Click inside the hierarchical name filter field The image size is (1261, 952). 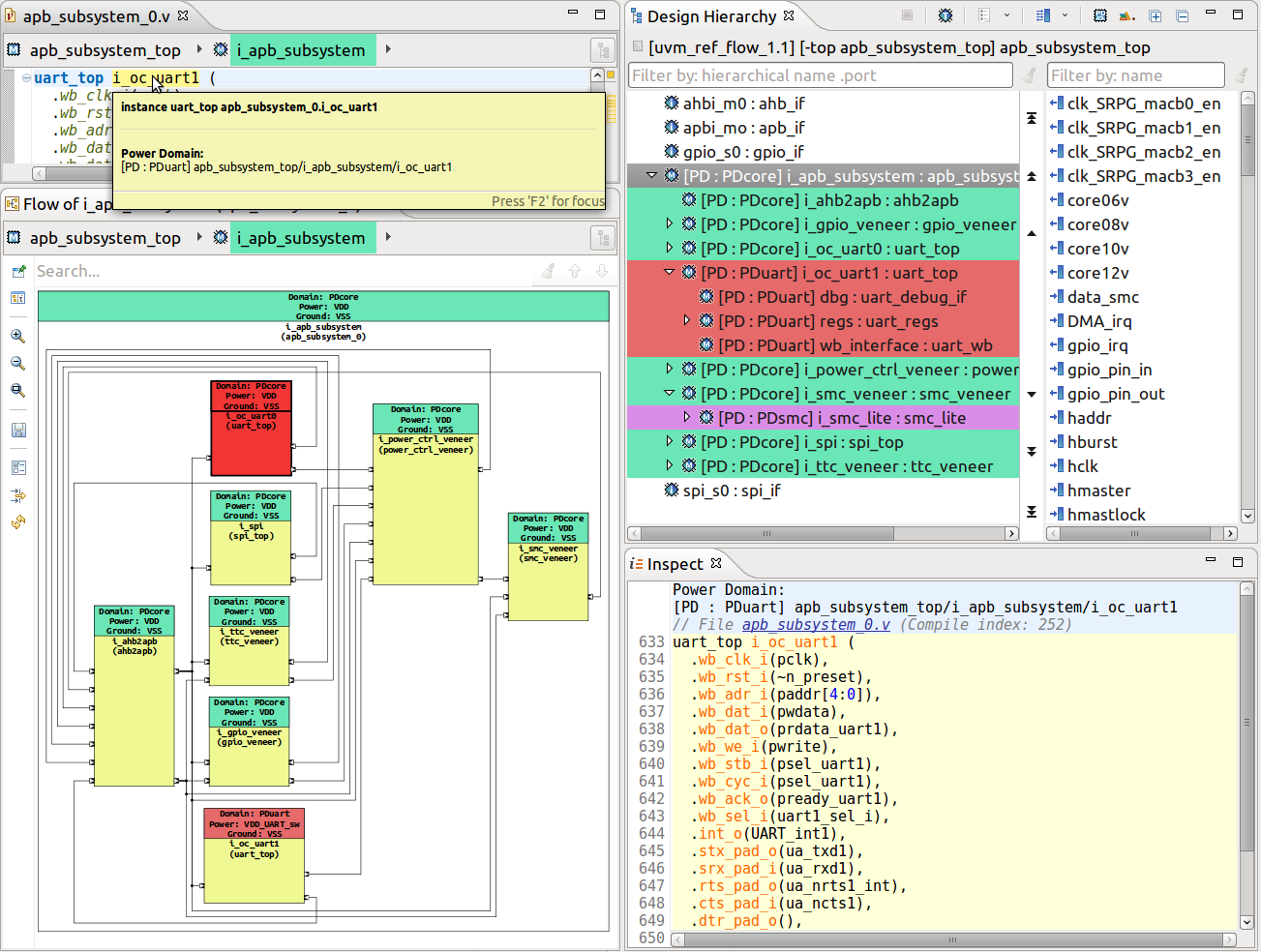[823, 74]
